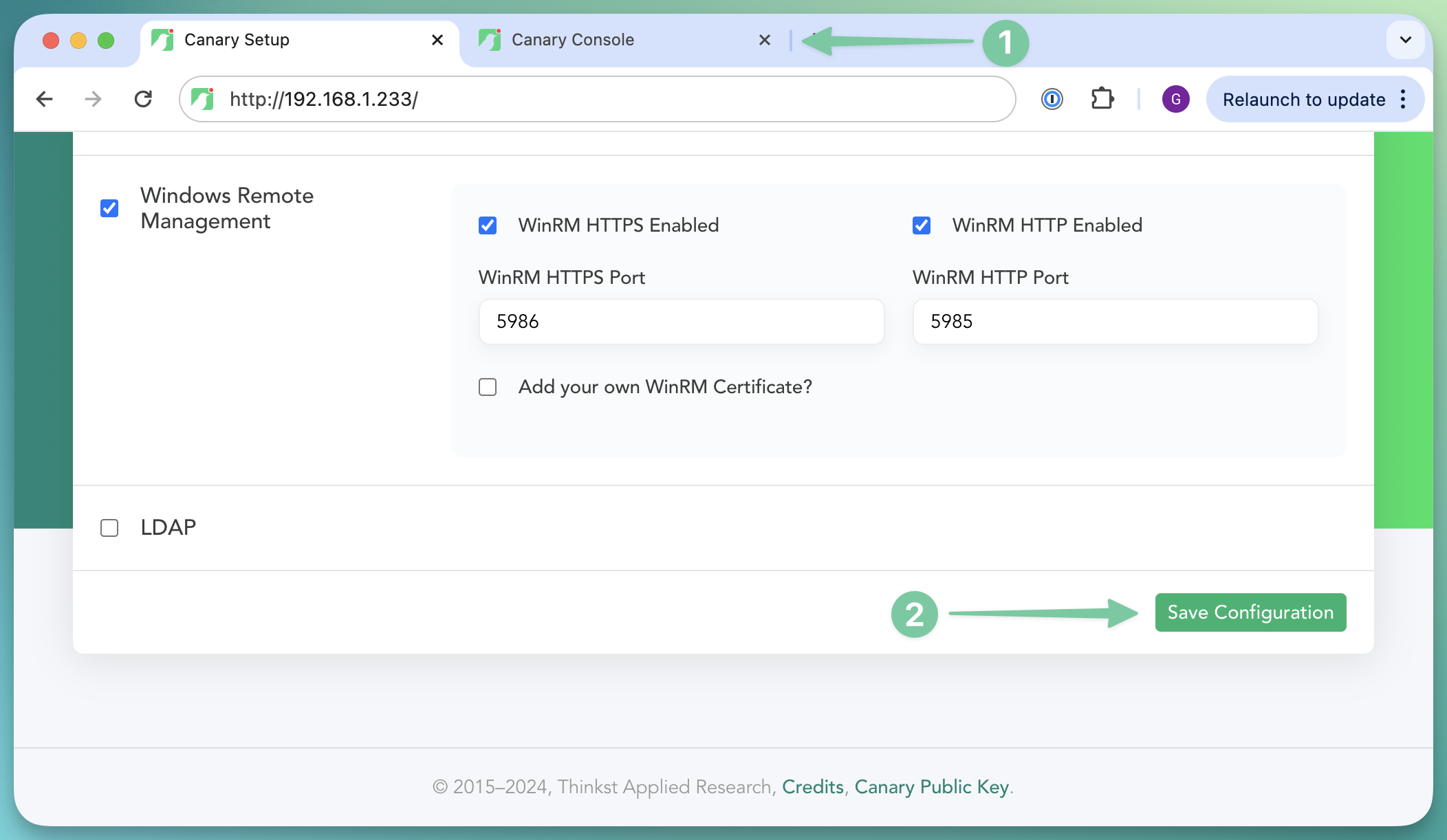Enable the LDAP checkbox
Image resolution: width=1447 pixels, height=840 pixels.
coord(109,527)
